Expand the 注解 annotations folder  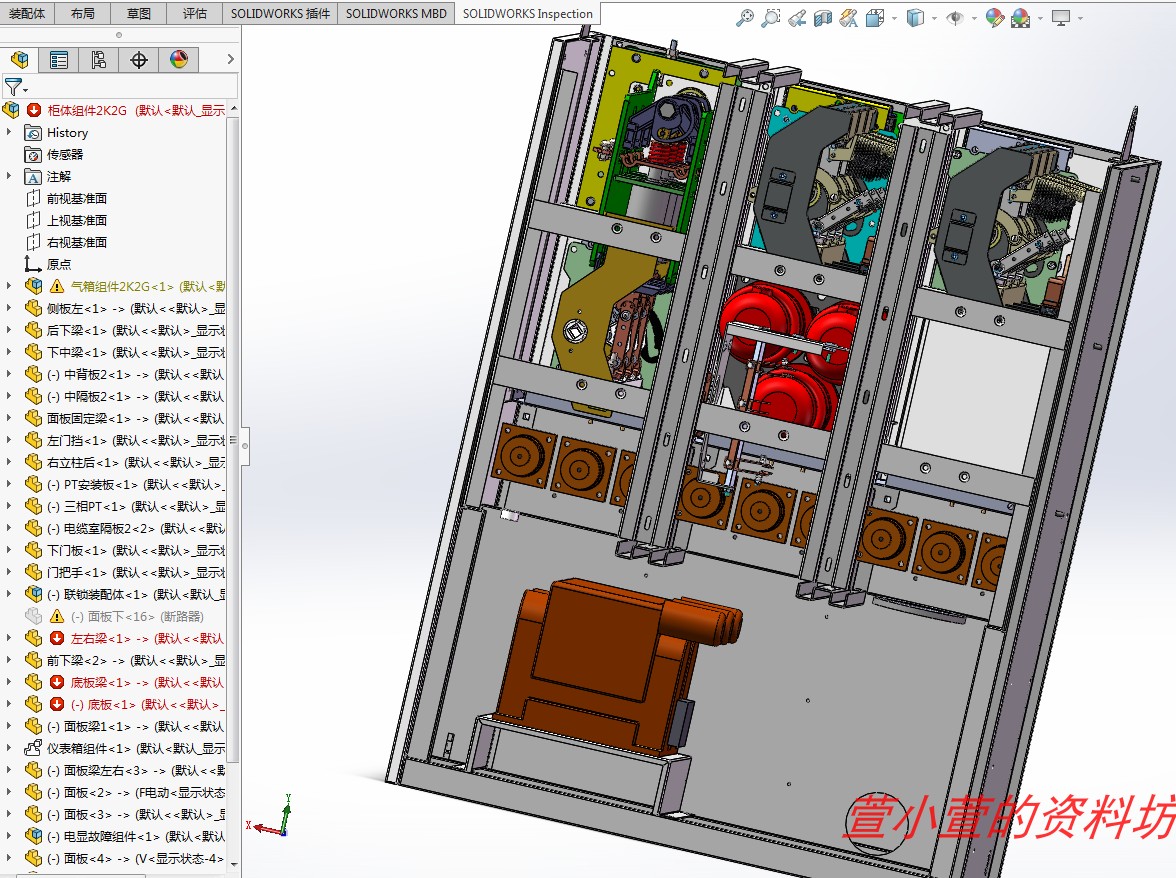[9, 176]
